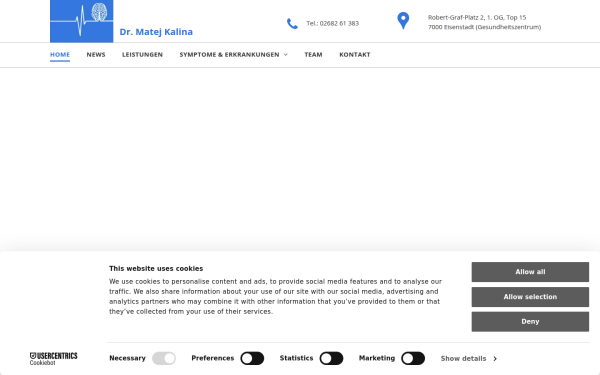Open the KONTAKT menu item
This screenshot has width=600, height=375.
355,55
